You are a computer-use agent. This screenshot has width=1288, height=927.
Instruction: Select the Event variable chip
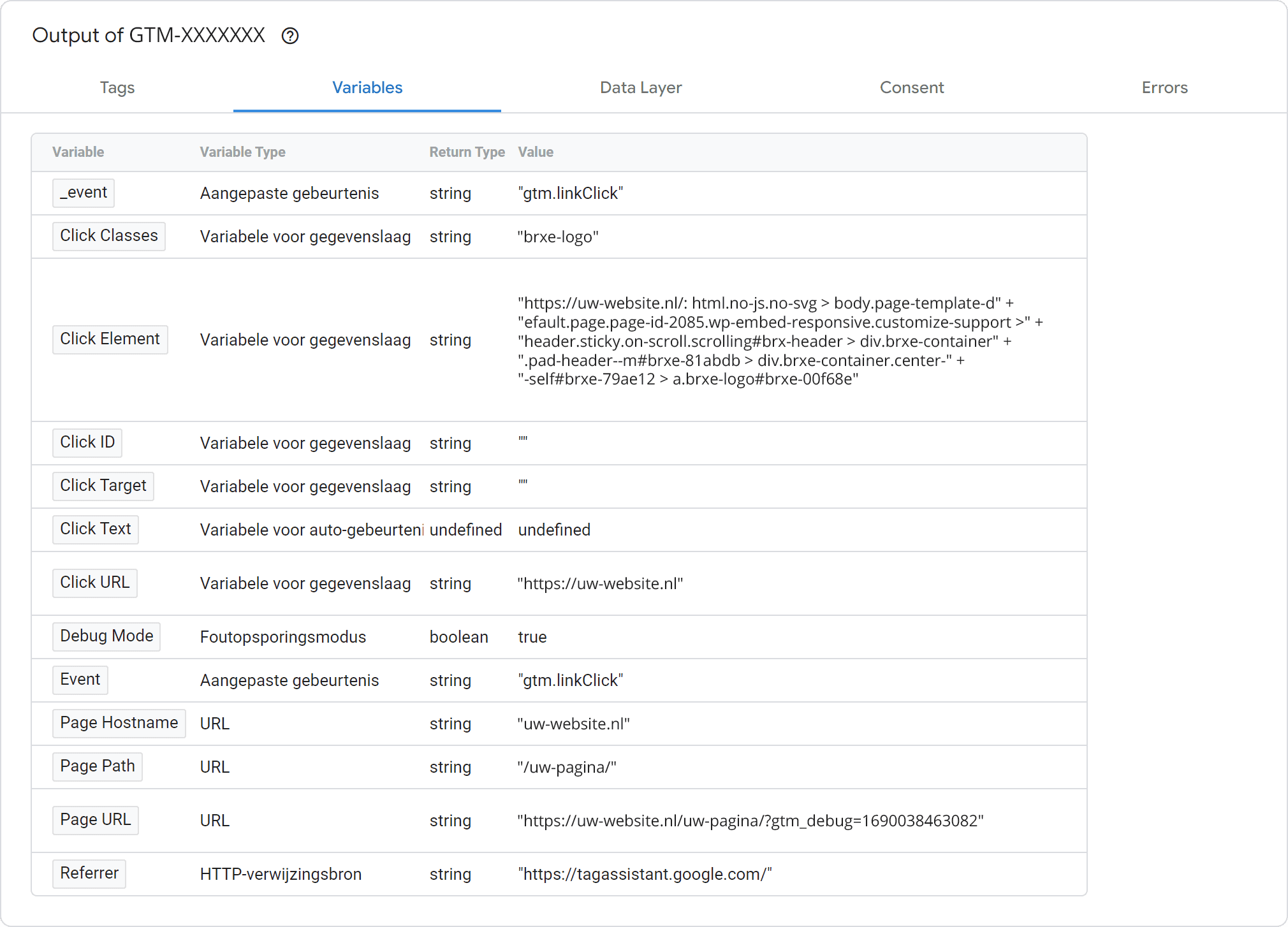pyautogui.click(x=80, y=680)
